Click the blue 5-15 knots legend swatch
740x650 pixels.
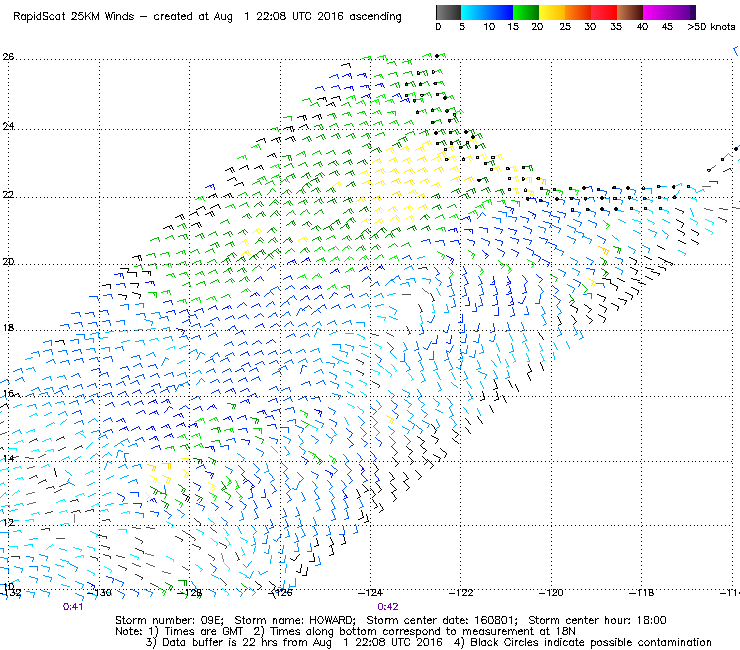(487, 12)
